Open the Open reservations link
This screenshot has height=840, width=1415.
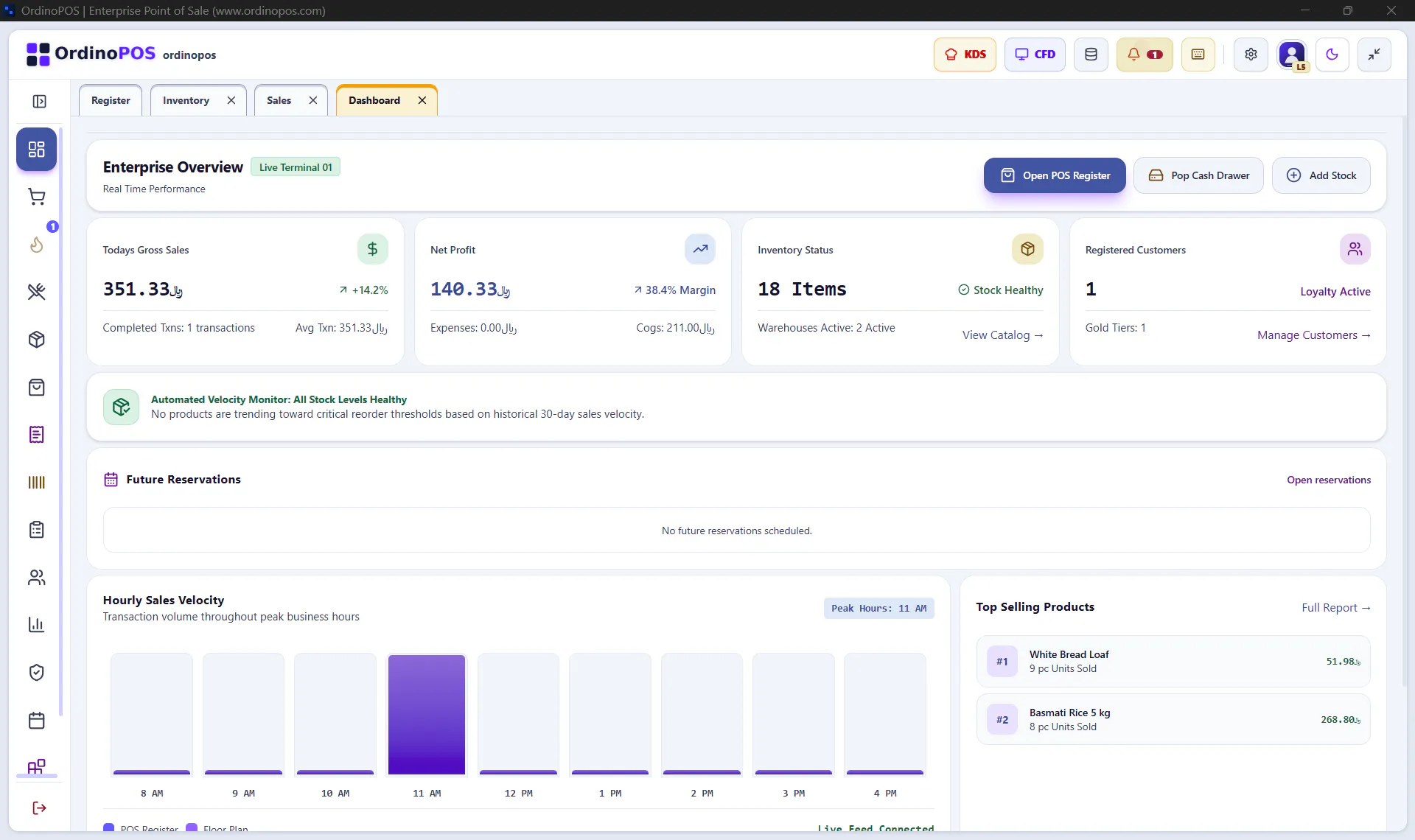1329,480
